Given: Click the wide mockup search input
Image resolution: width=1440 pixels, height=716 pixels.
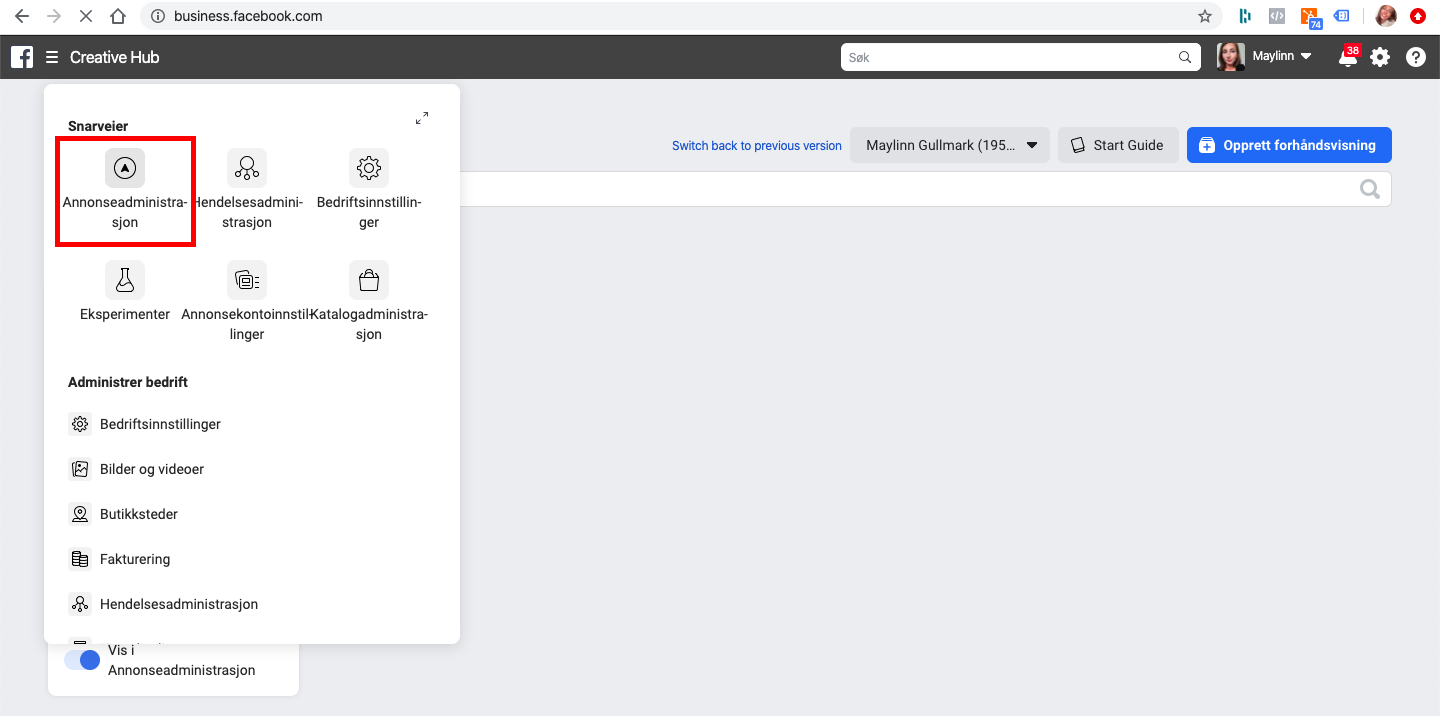Looking at the screenshot, I should tap(925, 189).
